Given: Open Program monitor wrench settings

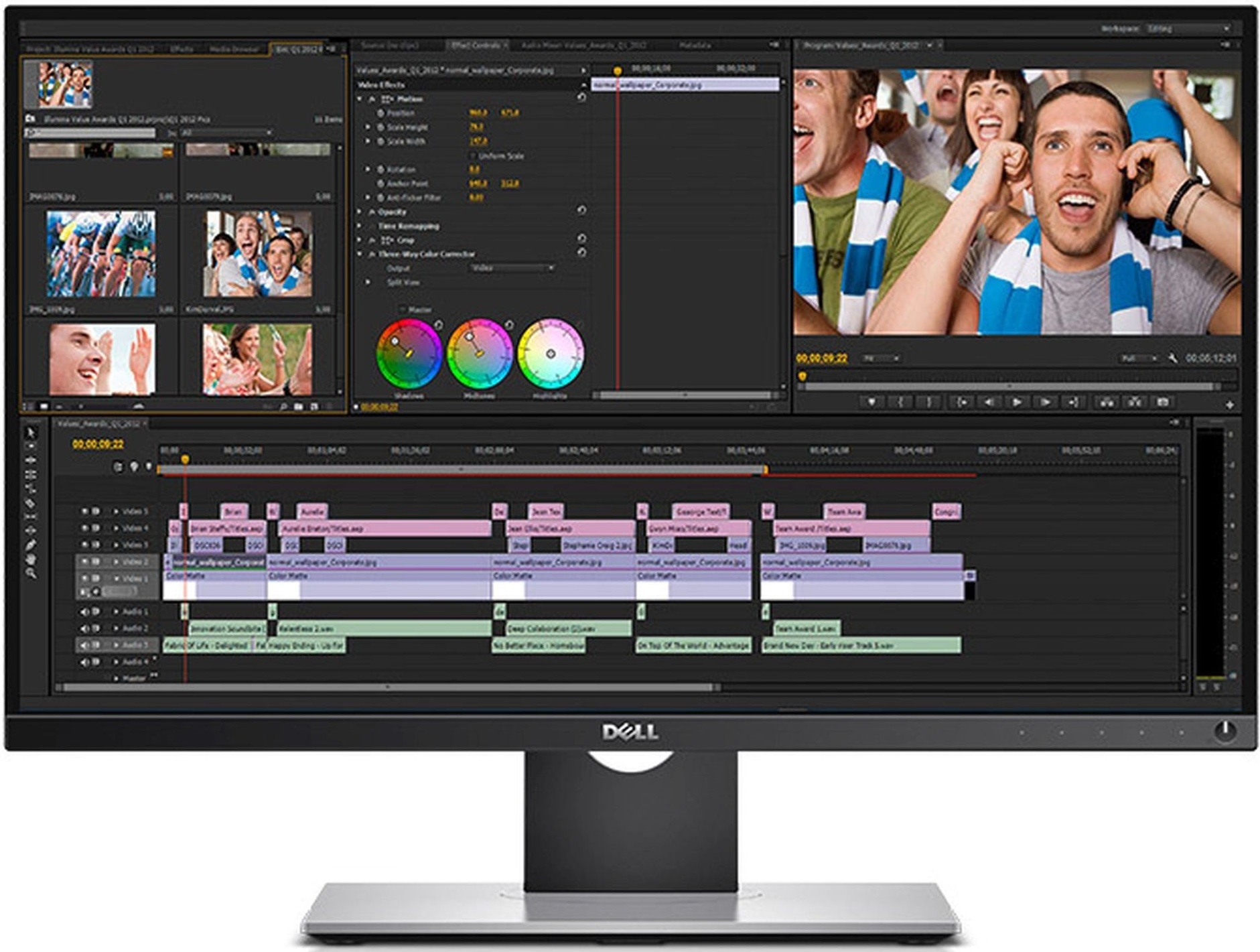Looking at the screenshot, I should pos(1172,358).
